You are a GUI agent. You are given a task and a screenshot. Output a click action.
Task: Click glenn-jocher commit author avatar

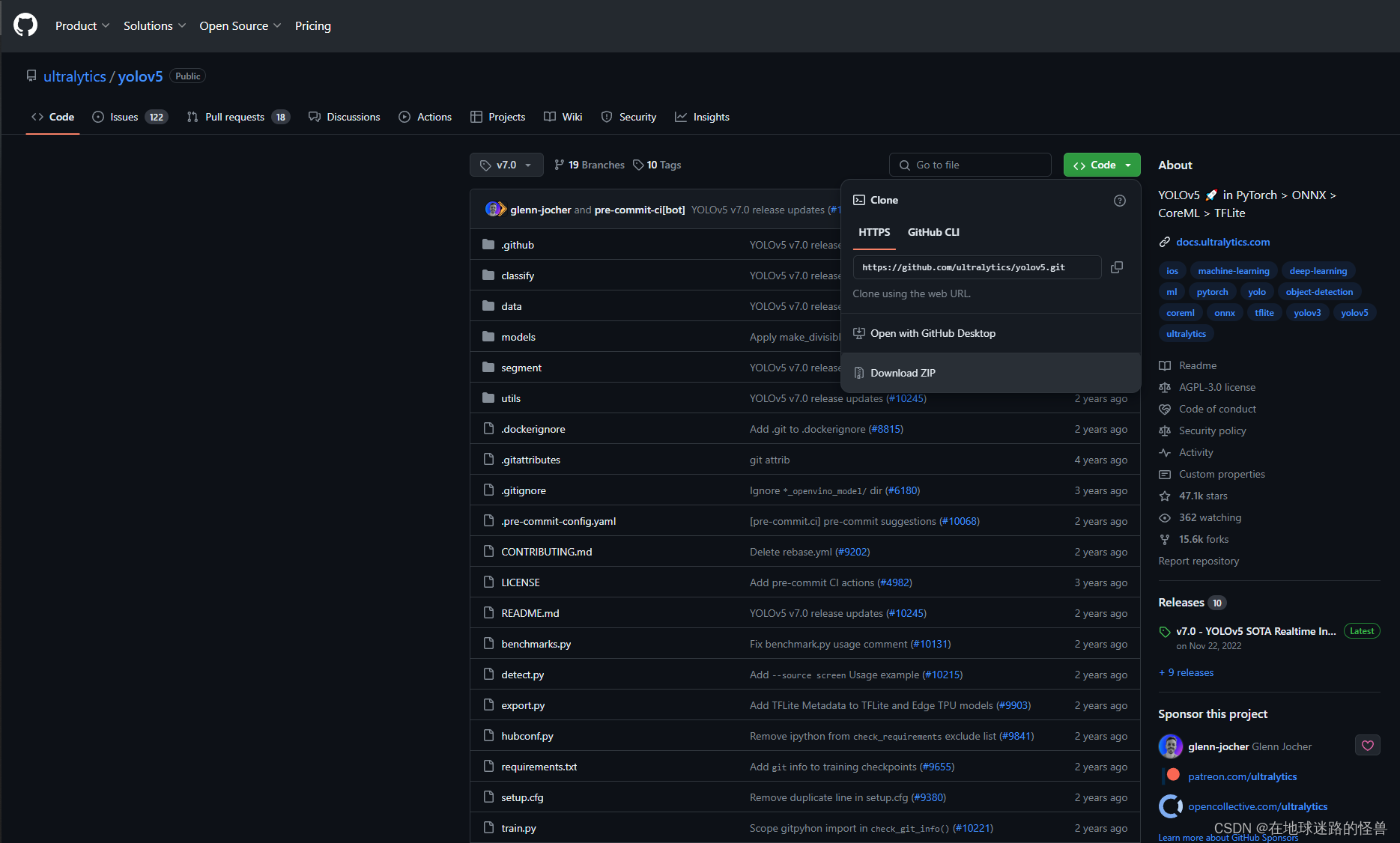[x=493, y=210]
